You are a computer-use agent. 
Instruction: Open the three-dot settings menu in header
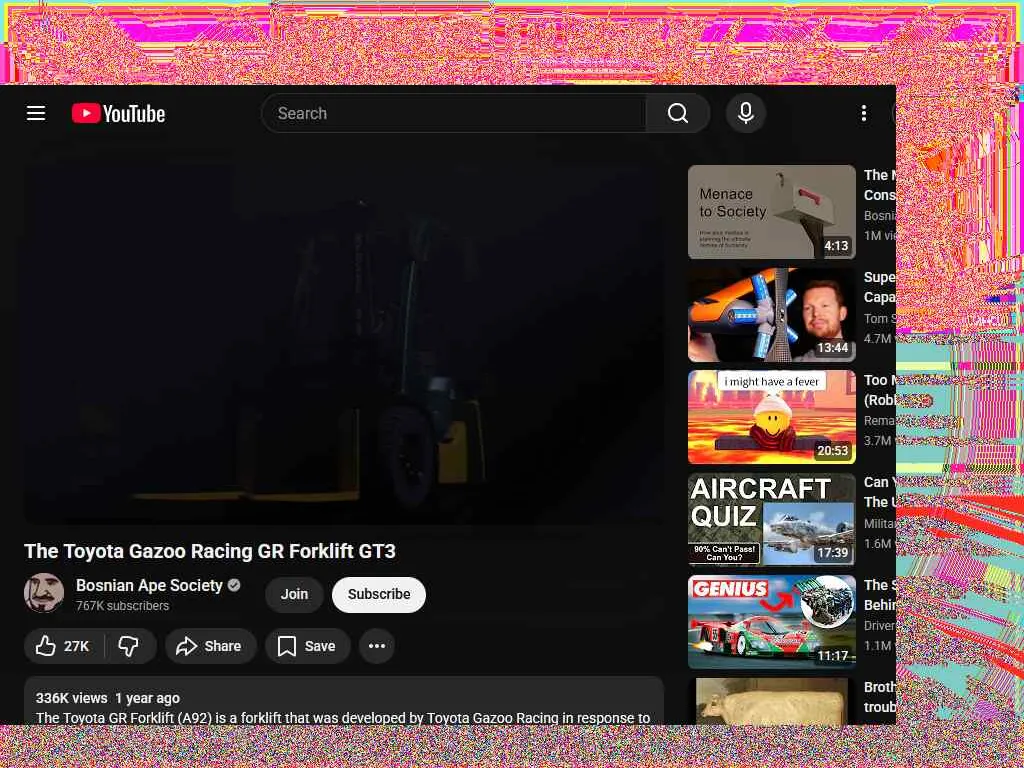click(863, 113)
